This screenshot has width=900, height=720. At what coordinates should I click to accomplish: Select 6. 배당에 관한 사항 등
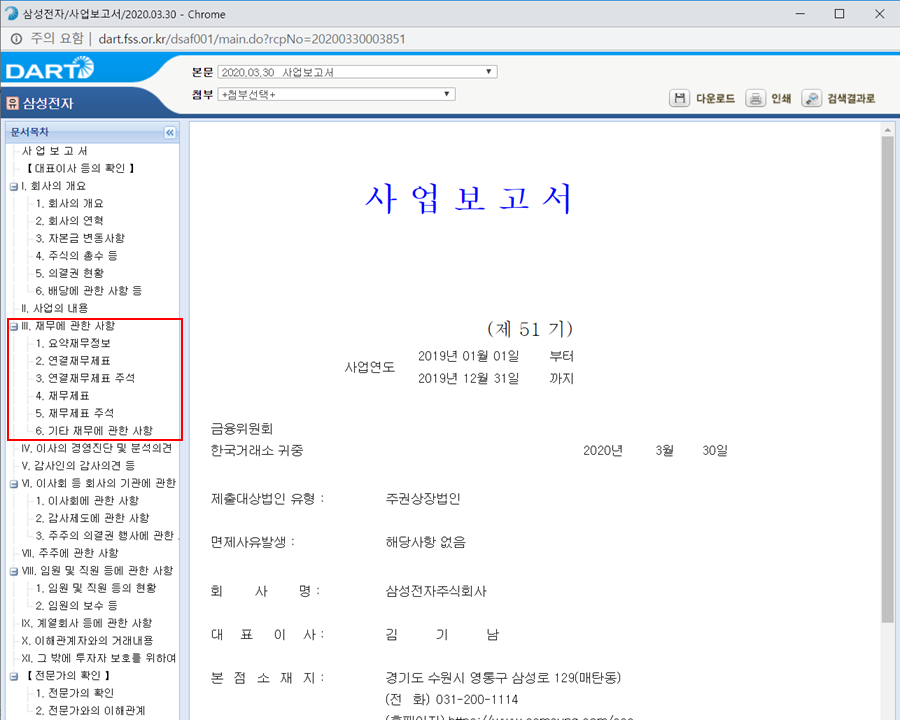[x=88, y=291]
